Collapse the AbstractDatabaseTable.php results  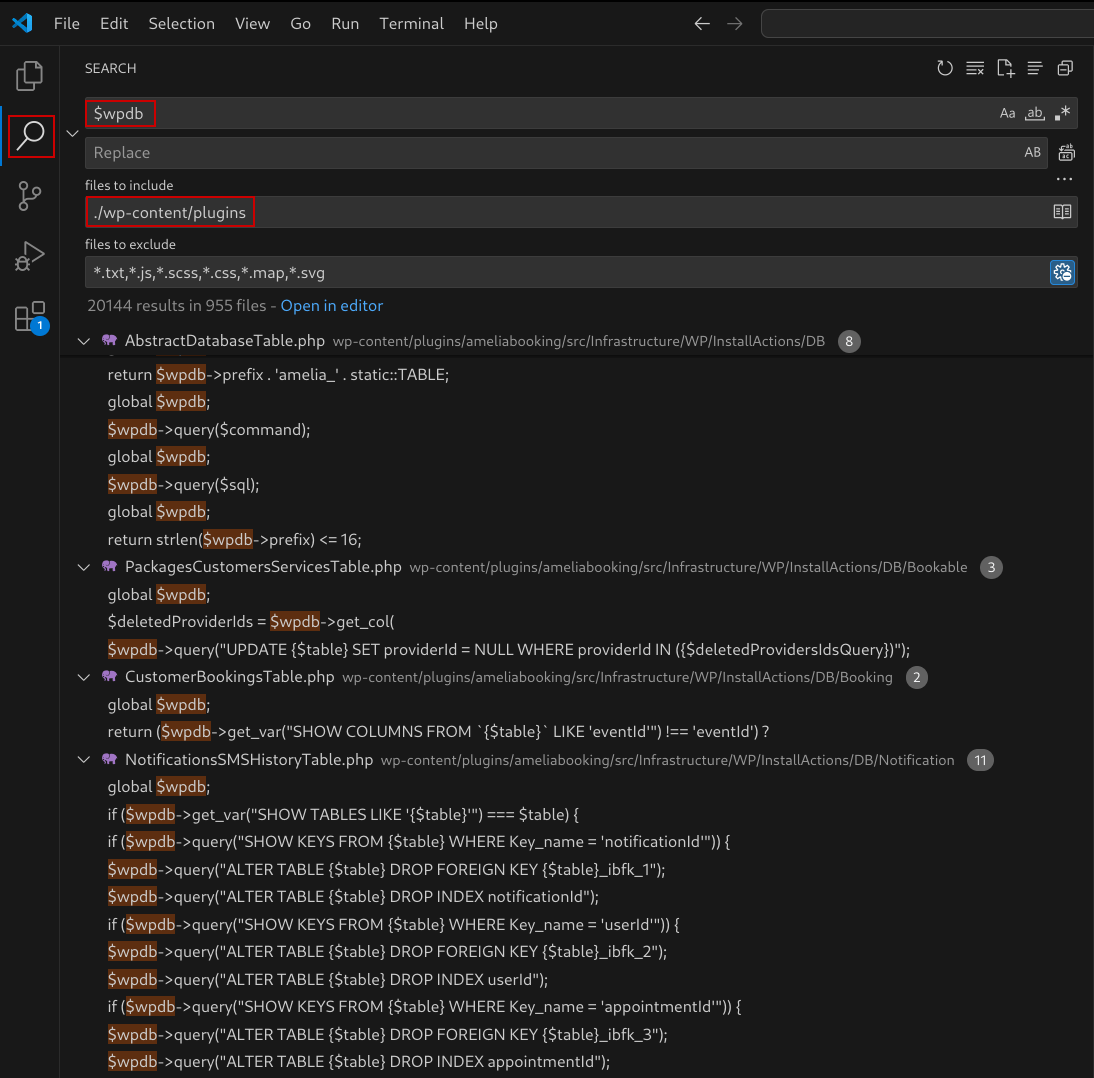coord(83,341)
